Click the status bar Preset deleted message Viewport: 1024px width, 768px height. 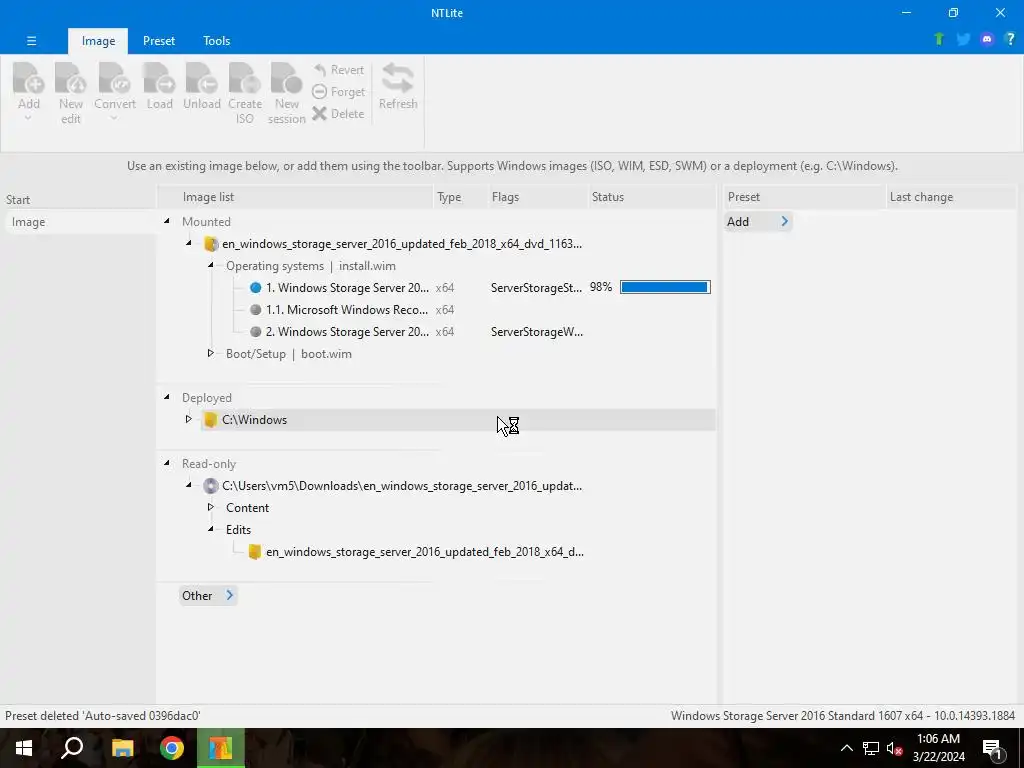pos(103,716)
